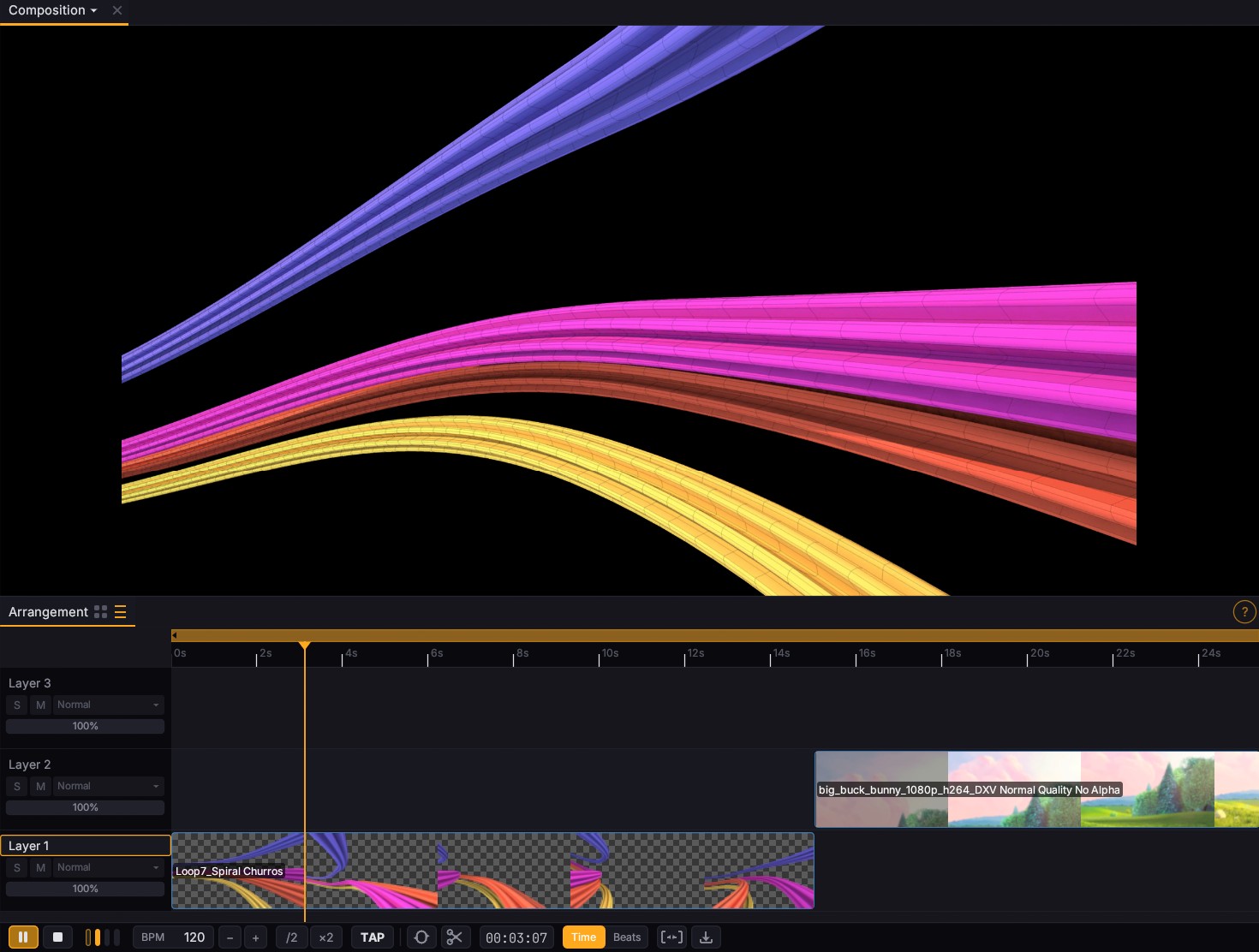1259x952 pixels.
Task: Solo Layer 3 with S button
Action: pos(17,705)
